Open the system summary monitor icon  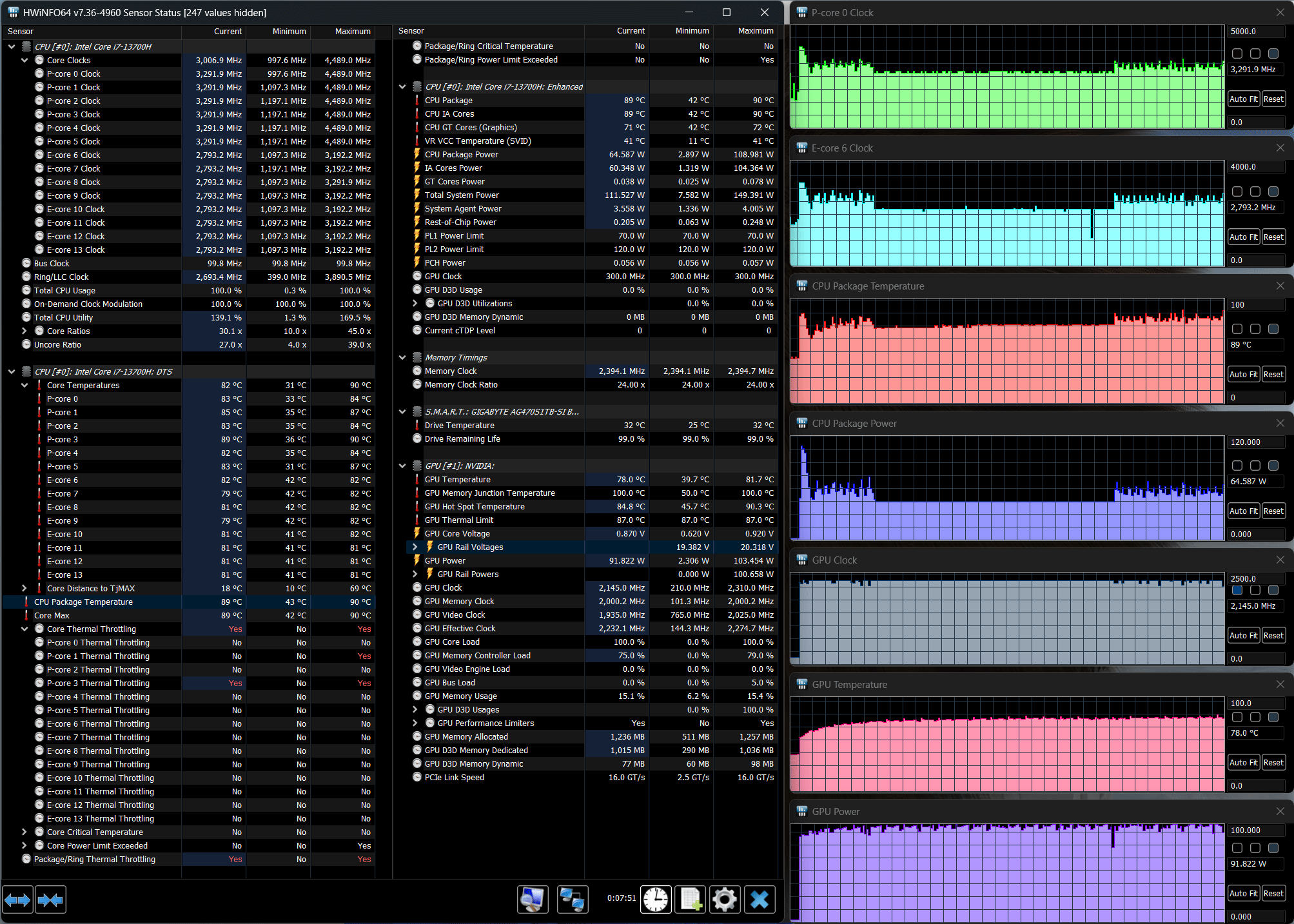[x=533, y=899]
